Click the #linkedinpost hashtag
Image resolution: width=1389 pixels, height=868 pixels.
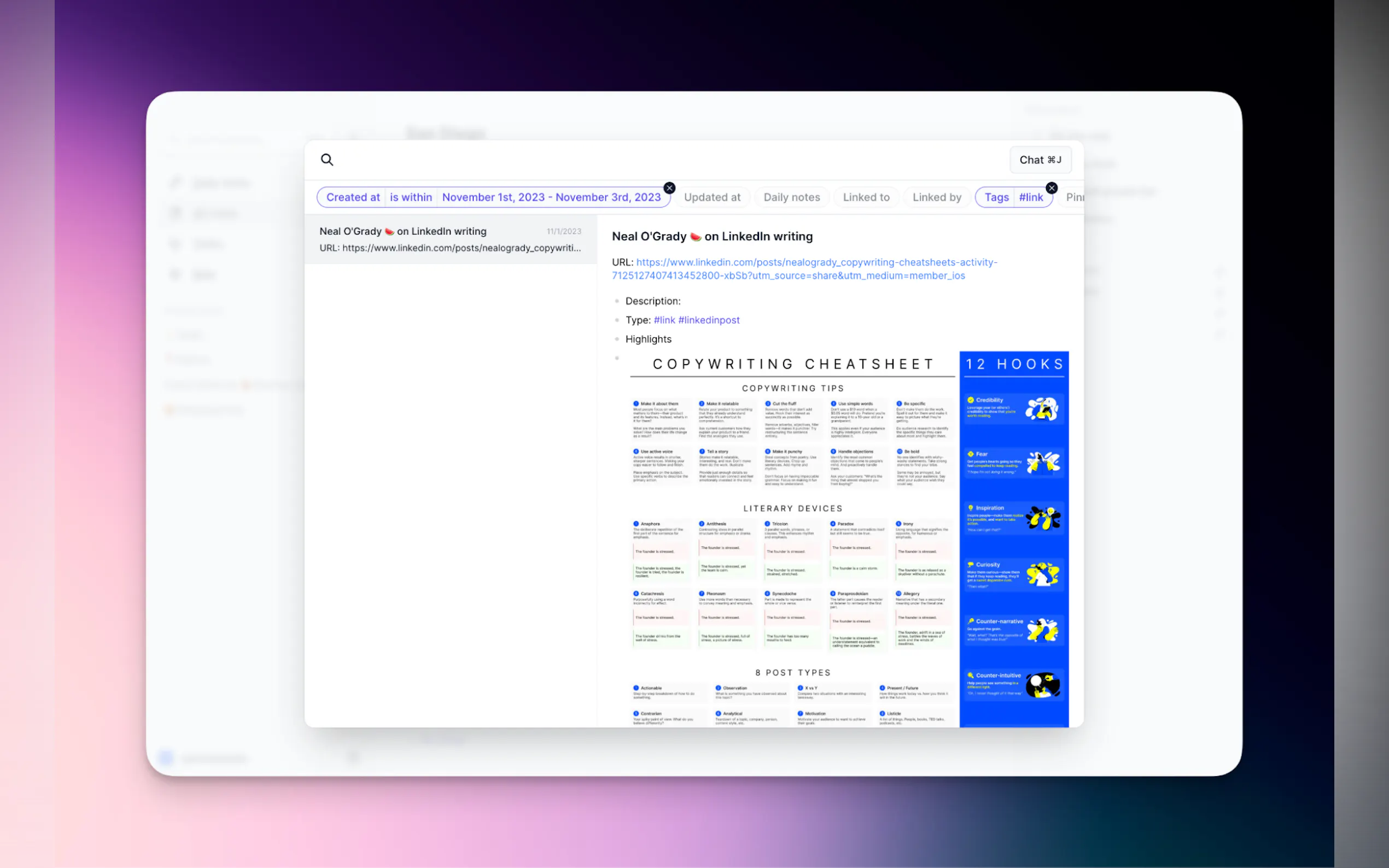click(x=708, y=320)
